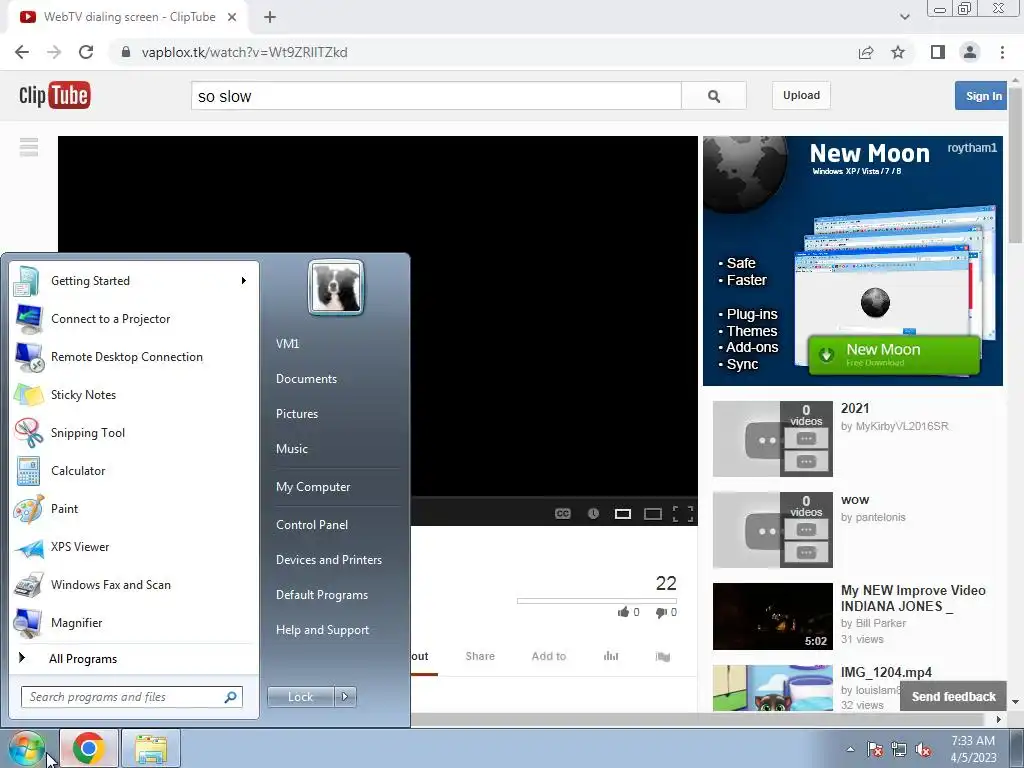The height and width of the screenshot is (768, 1024).
Task: Open Chrome three-dot menu
Action: coord(1002,52)
